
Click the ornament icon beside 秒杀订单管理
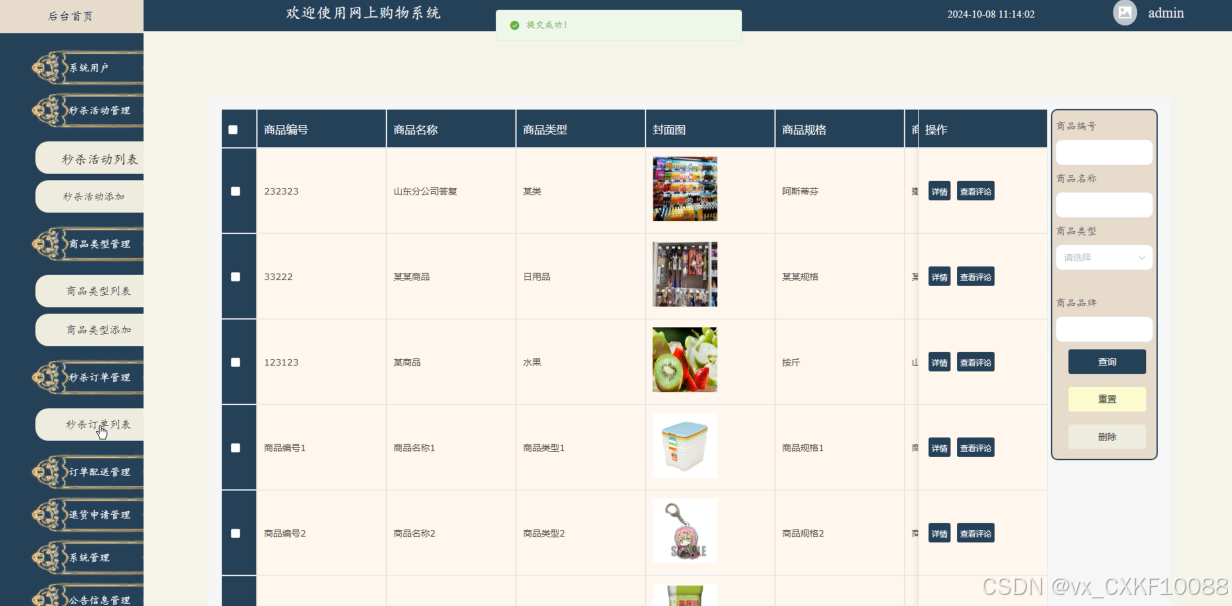(x=50, y=377)
